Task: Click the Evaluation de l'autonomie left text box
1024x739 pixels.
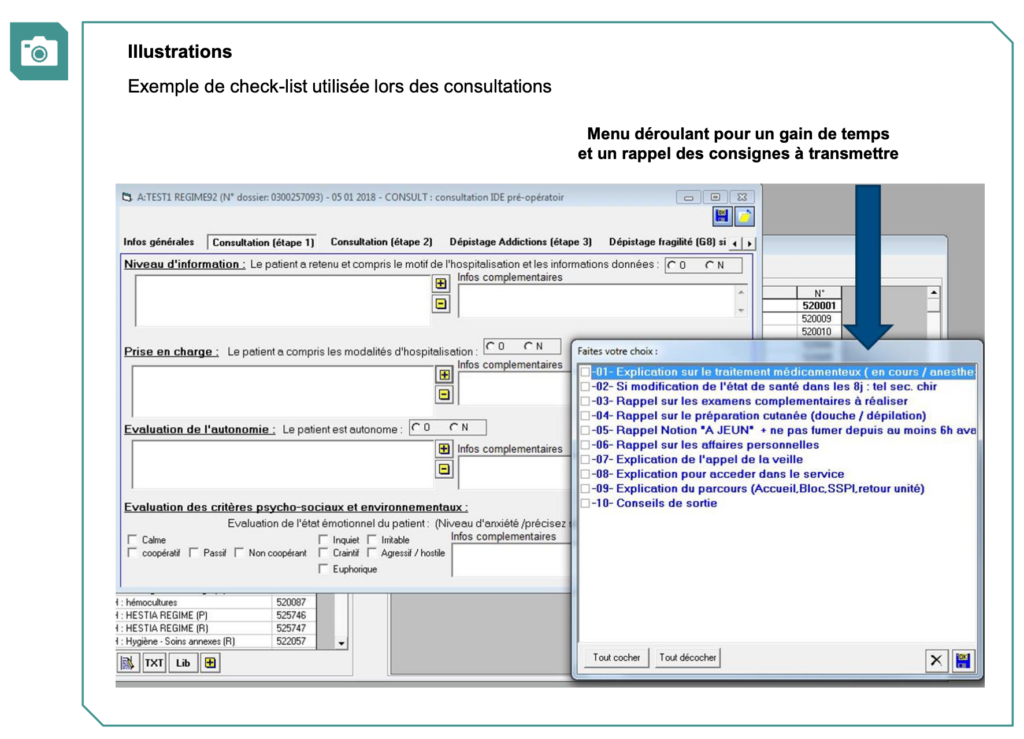Action: [282, 464]
